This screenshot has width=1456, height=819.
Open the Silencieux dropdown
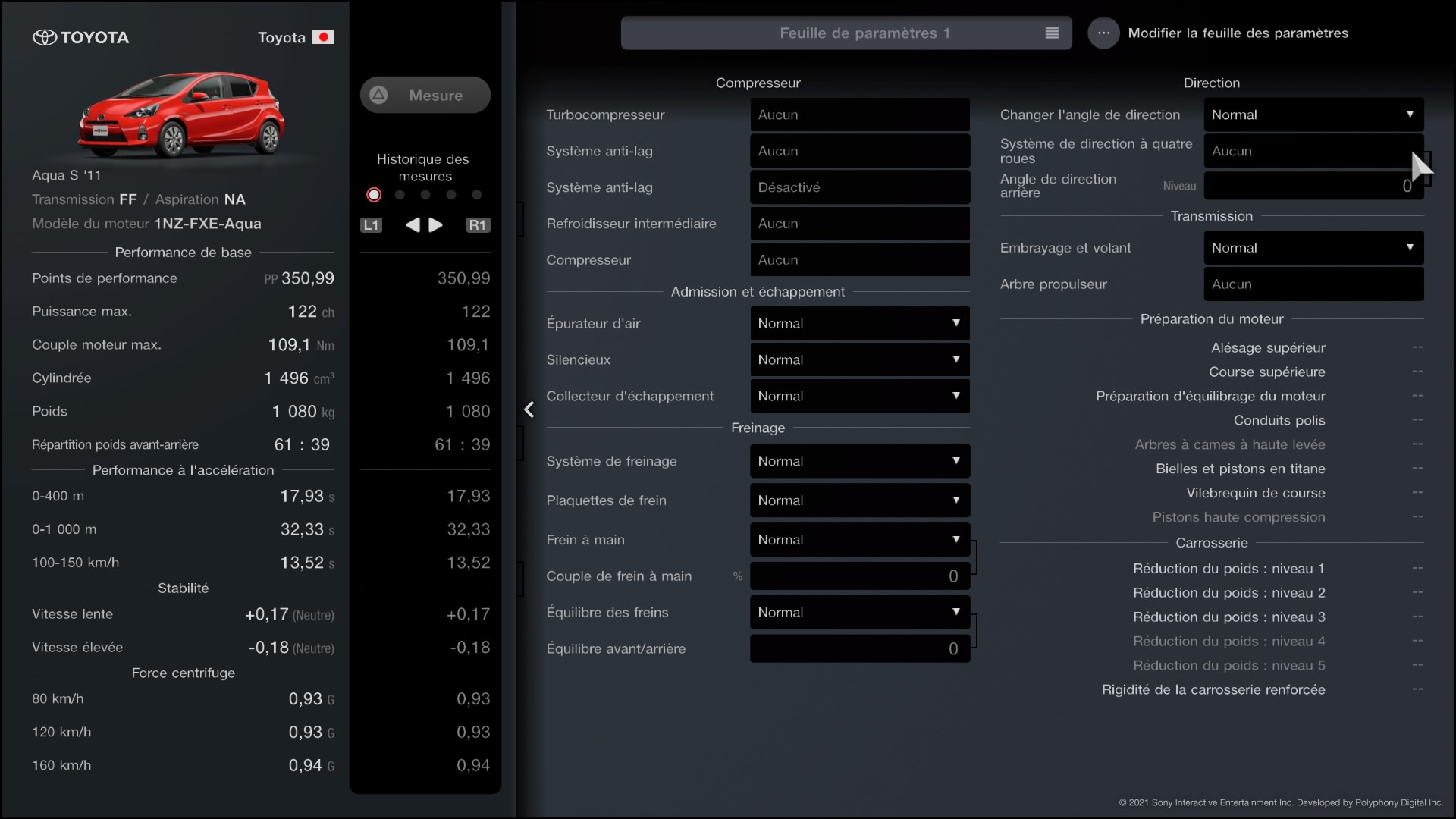859,359
